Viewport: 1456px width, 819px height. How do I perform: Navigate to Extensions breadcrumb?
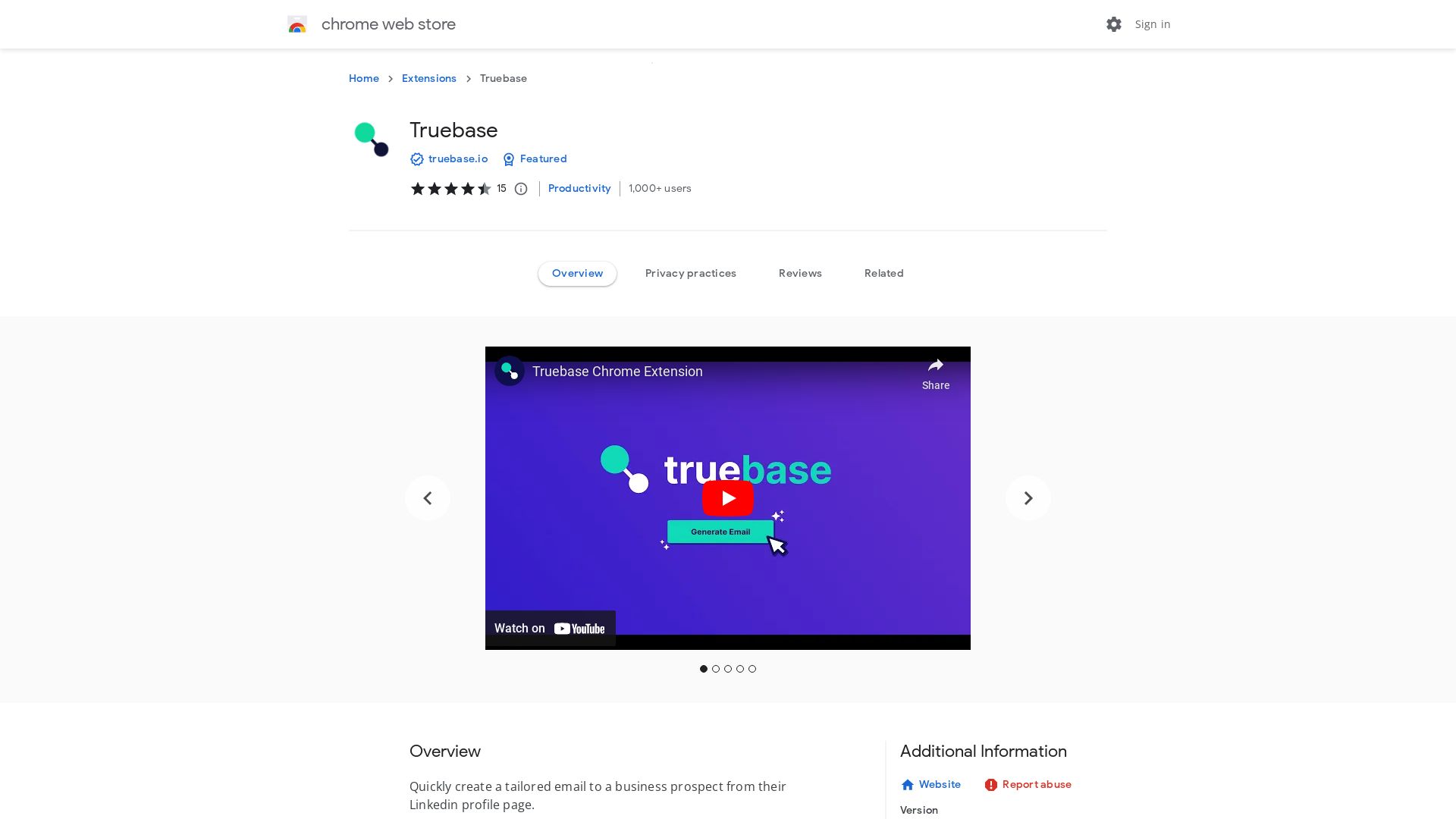[429, 79]
